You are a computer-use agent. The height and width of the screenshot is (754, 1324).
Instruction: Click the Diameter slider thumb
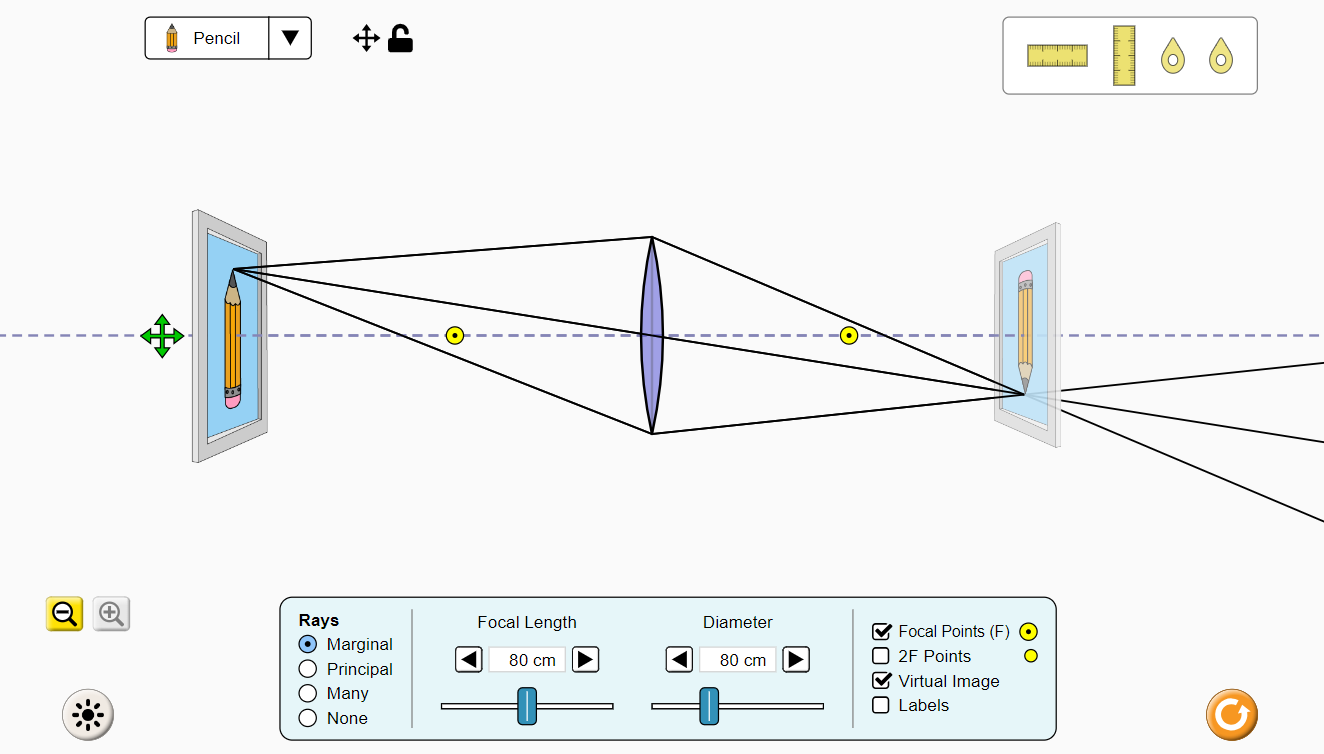pyautogui.click(x=709, y=706)
